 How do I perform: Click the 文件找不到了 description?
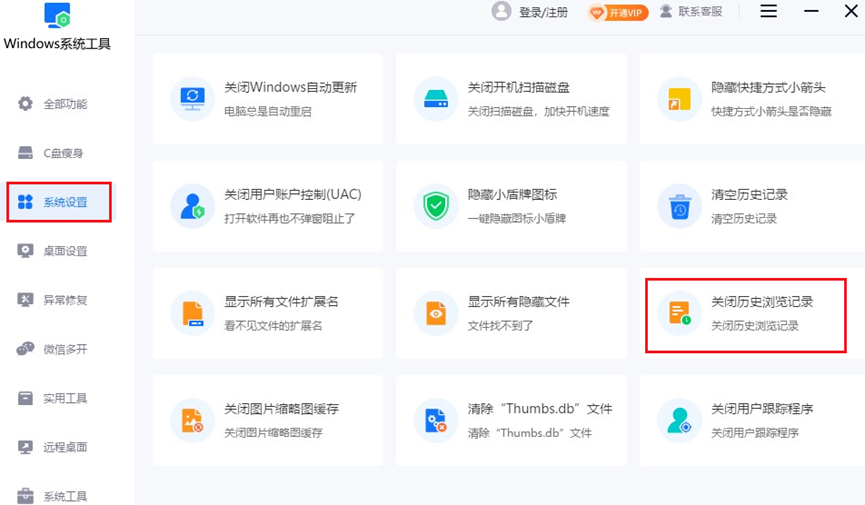point(500,326)
